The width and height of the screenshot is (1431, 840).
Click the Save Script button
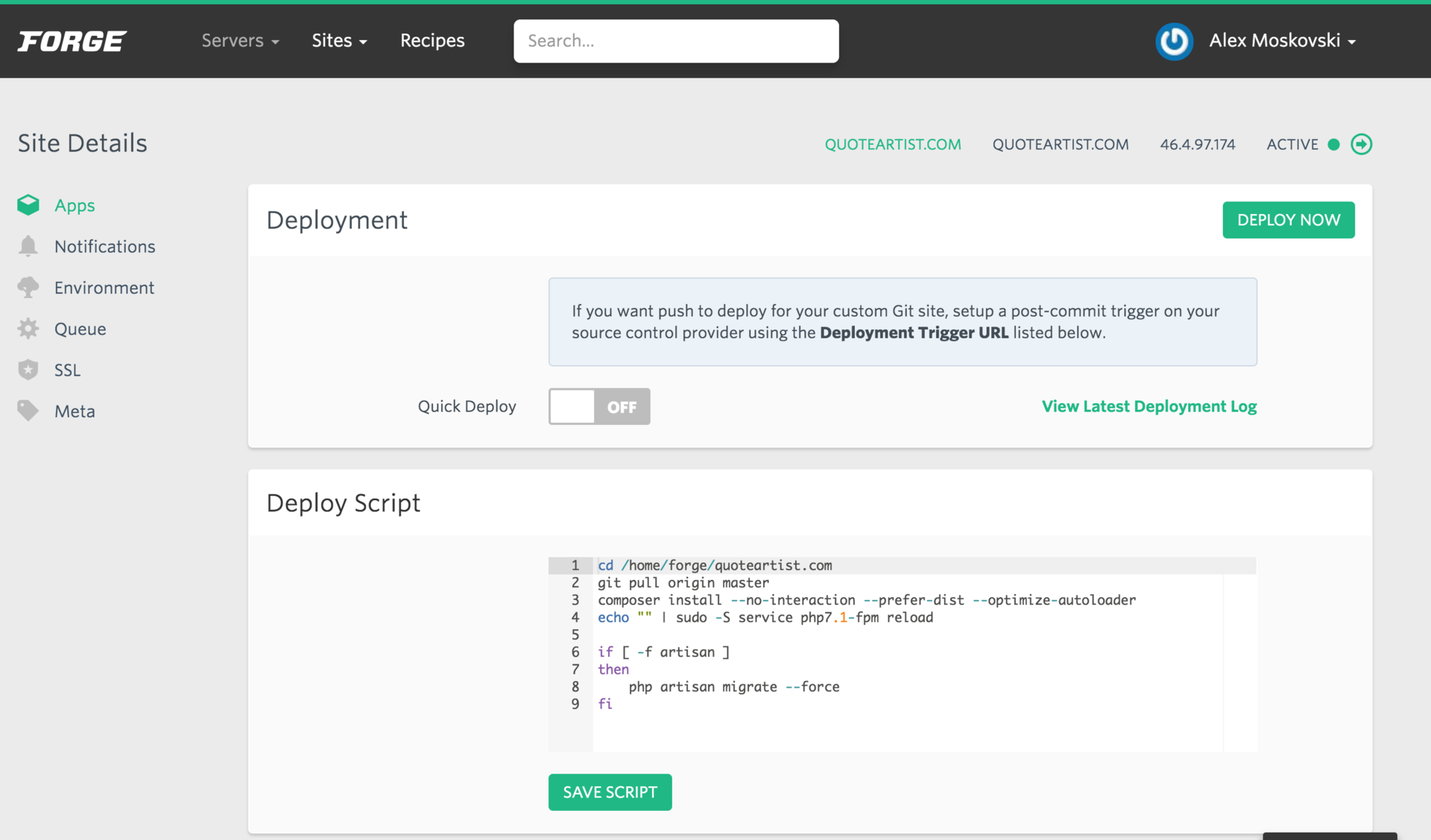click(x=610, y=792)
